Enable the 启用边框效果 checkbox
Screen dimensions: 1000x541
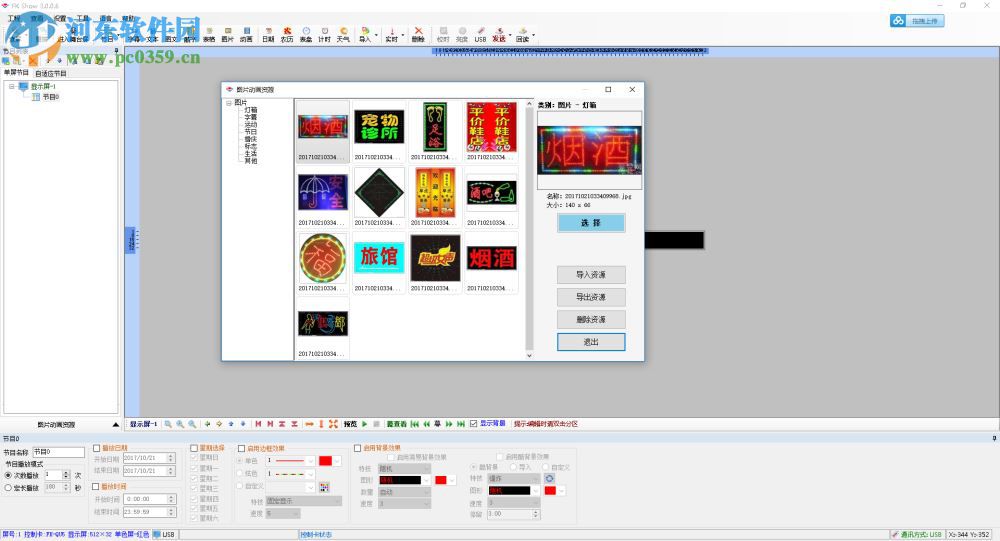[242, 448]
